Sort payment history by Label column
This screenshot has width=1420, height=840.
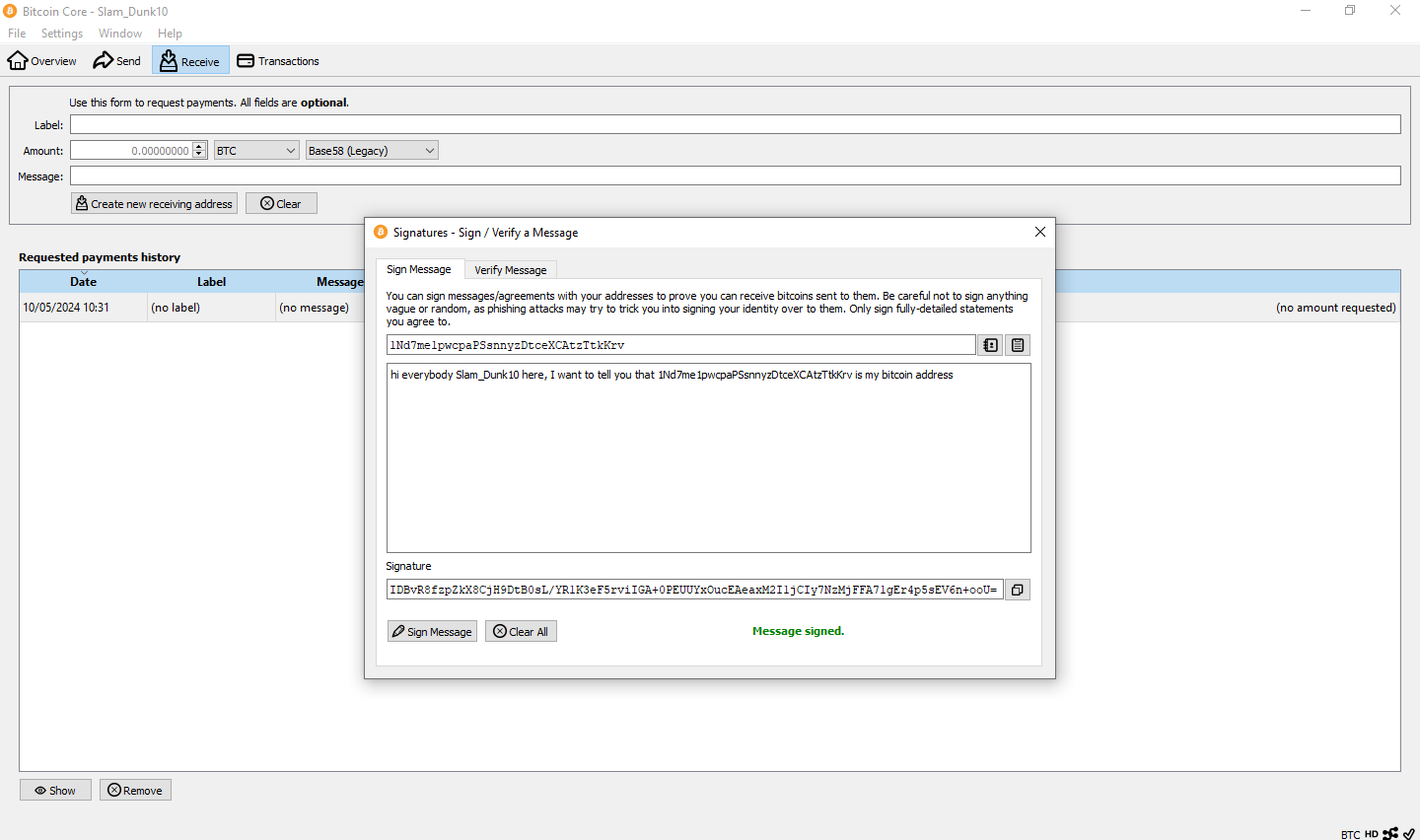click(212, 281)
